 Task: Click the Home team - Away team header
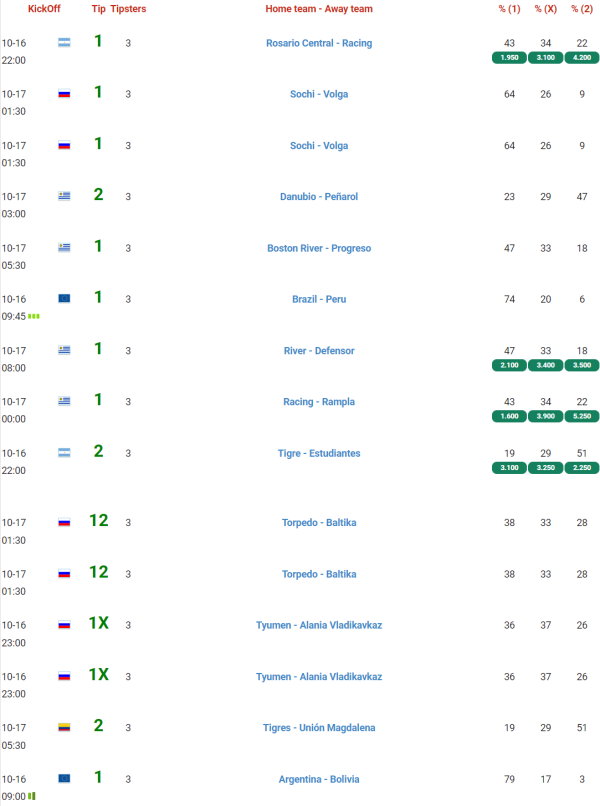pyautogui.click(x=318, y=8)
